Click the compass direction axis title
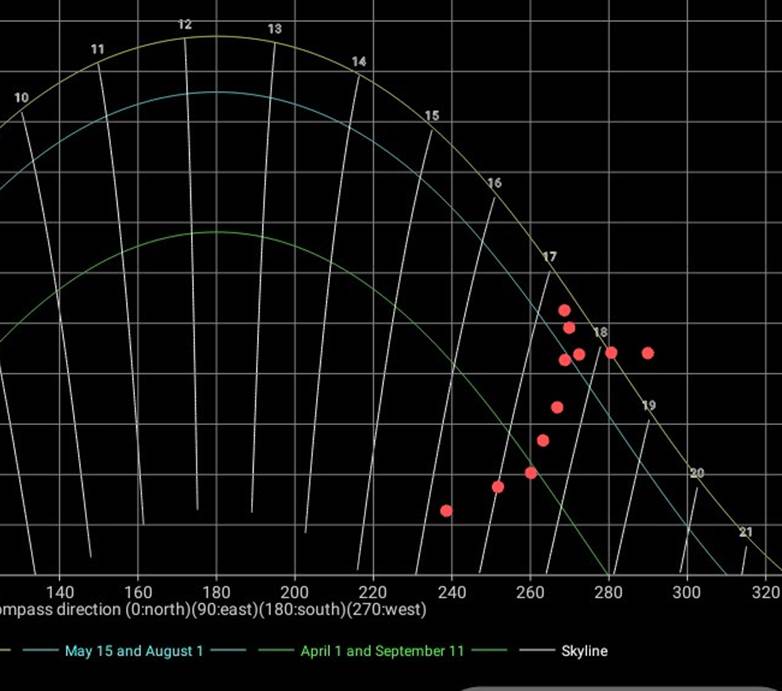Image resolution: width=782 pixels, height=691 pixels. point(213,609)
